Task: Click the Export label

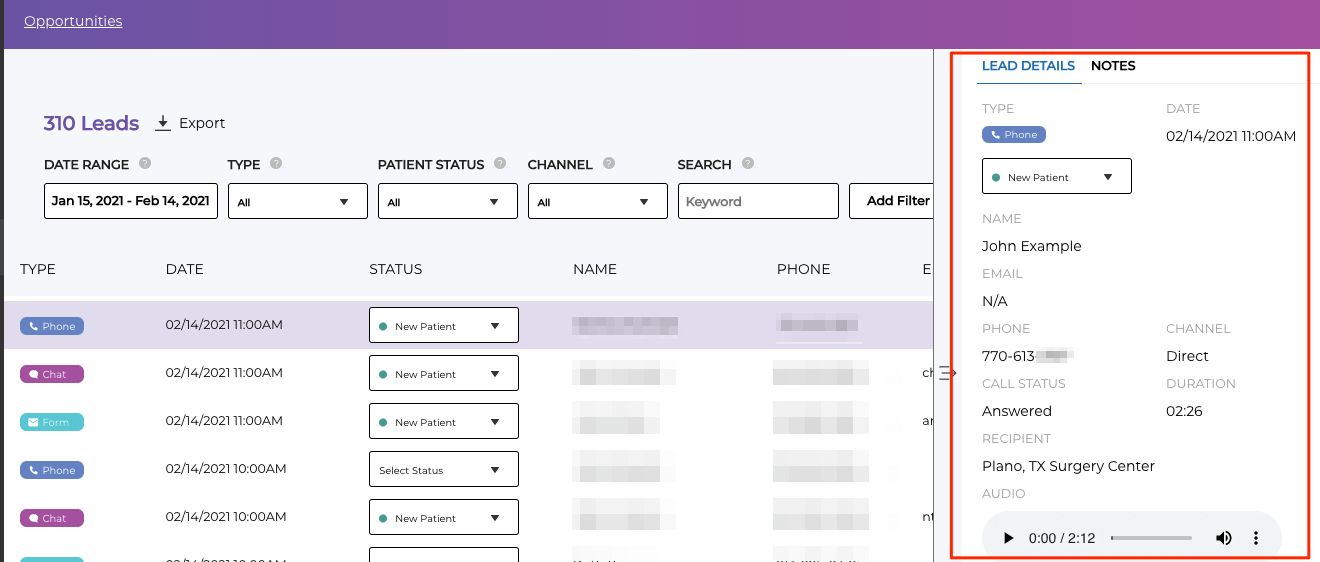Action: click(x=202, y=123)
